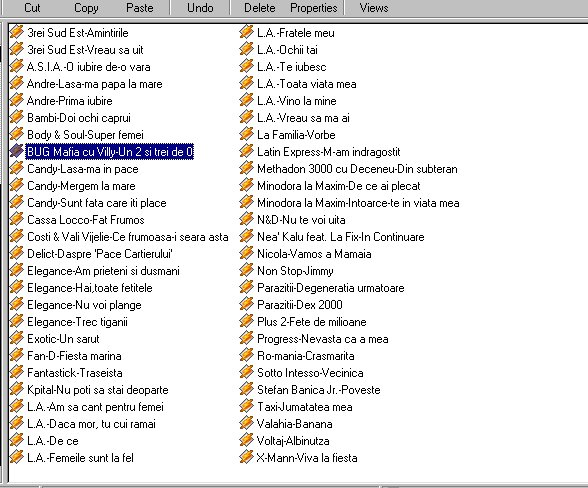Open Properties from the toolbar

coord(314,8)
